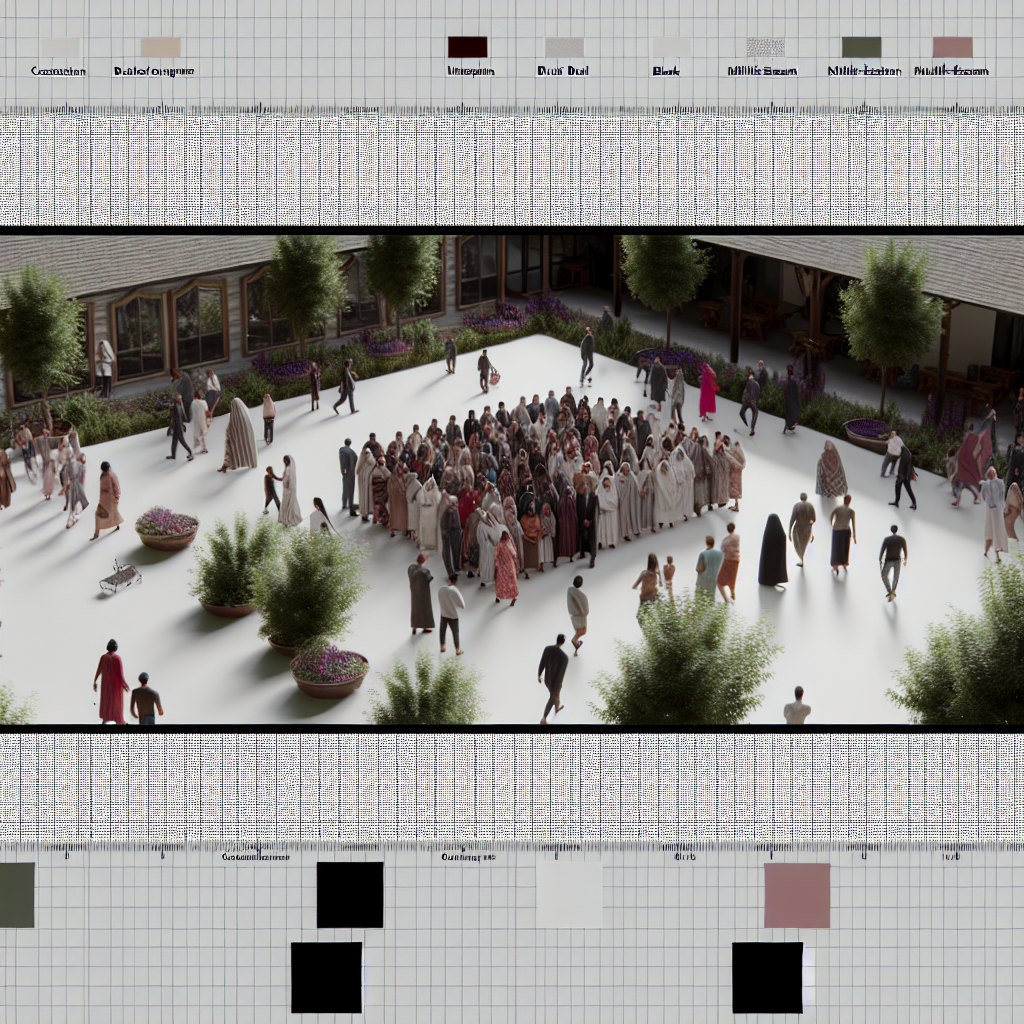The image size is (1024, 1024).
Task: Click the ruler scale above the bottom palette
Action: click(x=512, y=852)
